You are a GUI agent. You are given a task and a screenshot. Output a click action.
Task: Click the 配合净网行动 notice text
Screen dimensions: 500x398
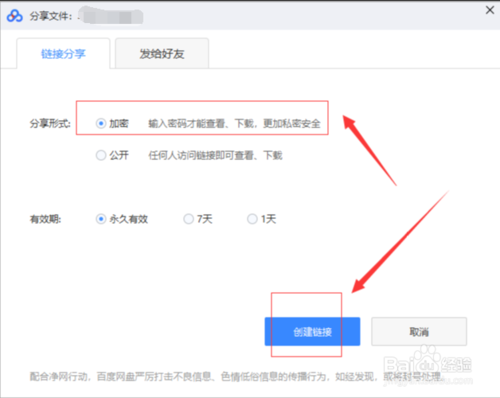(x=237, y=377)
